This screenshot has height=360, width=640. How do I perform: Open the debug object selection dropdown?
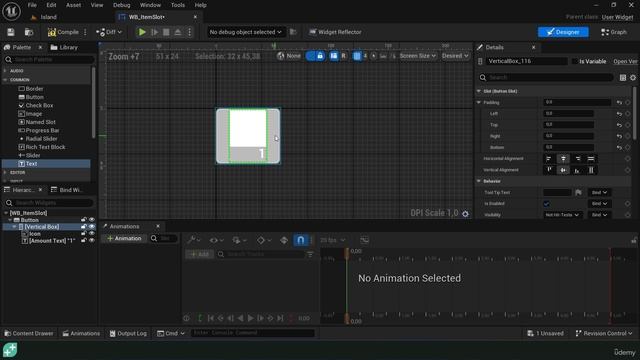coord(245,32)
